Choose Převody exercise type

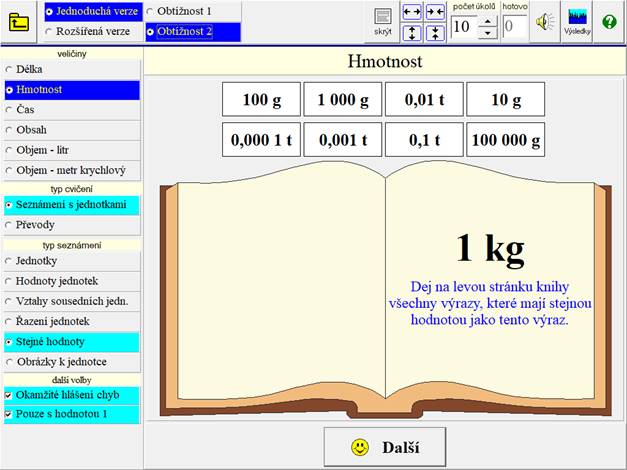72,225
